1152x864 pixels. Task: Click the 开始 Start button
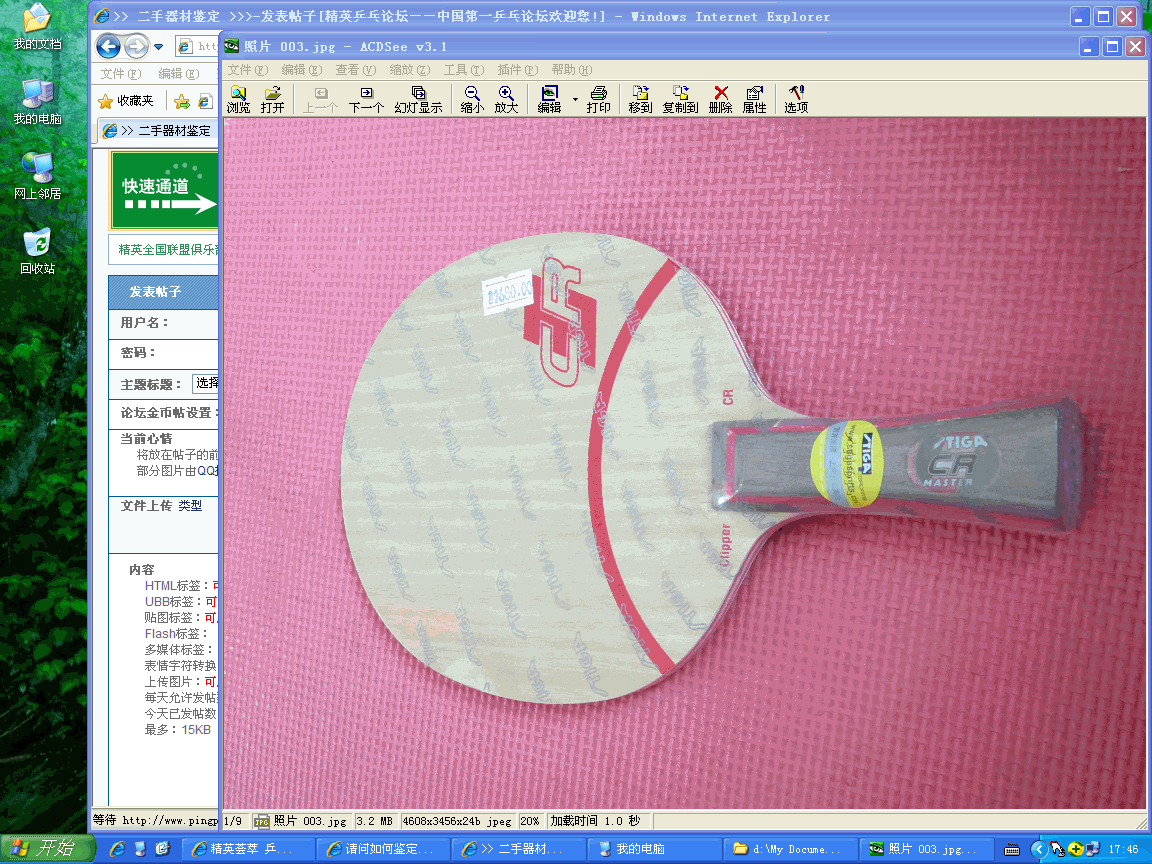pos(48,849)
